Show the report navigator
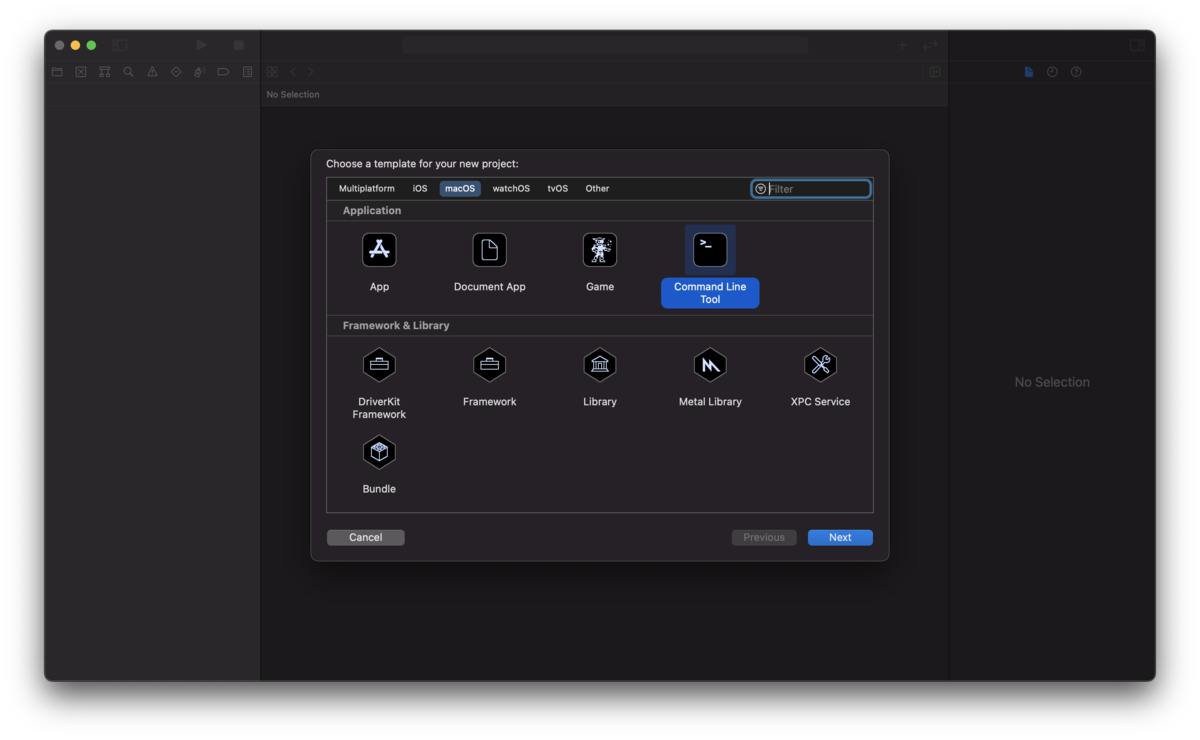 [247, 72]
